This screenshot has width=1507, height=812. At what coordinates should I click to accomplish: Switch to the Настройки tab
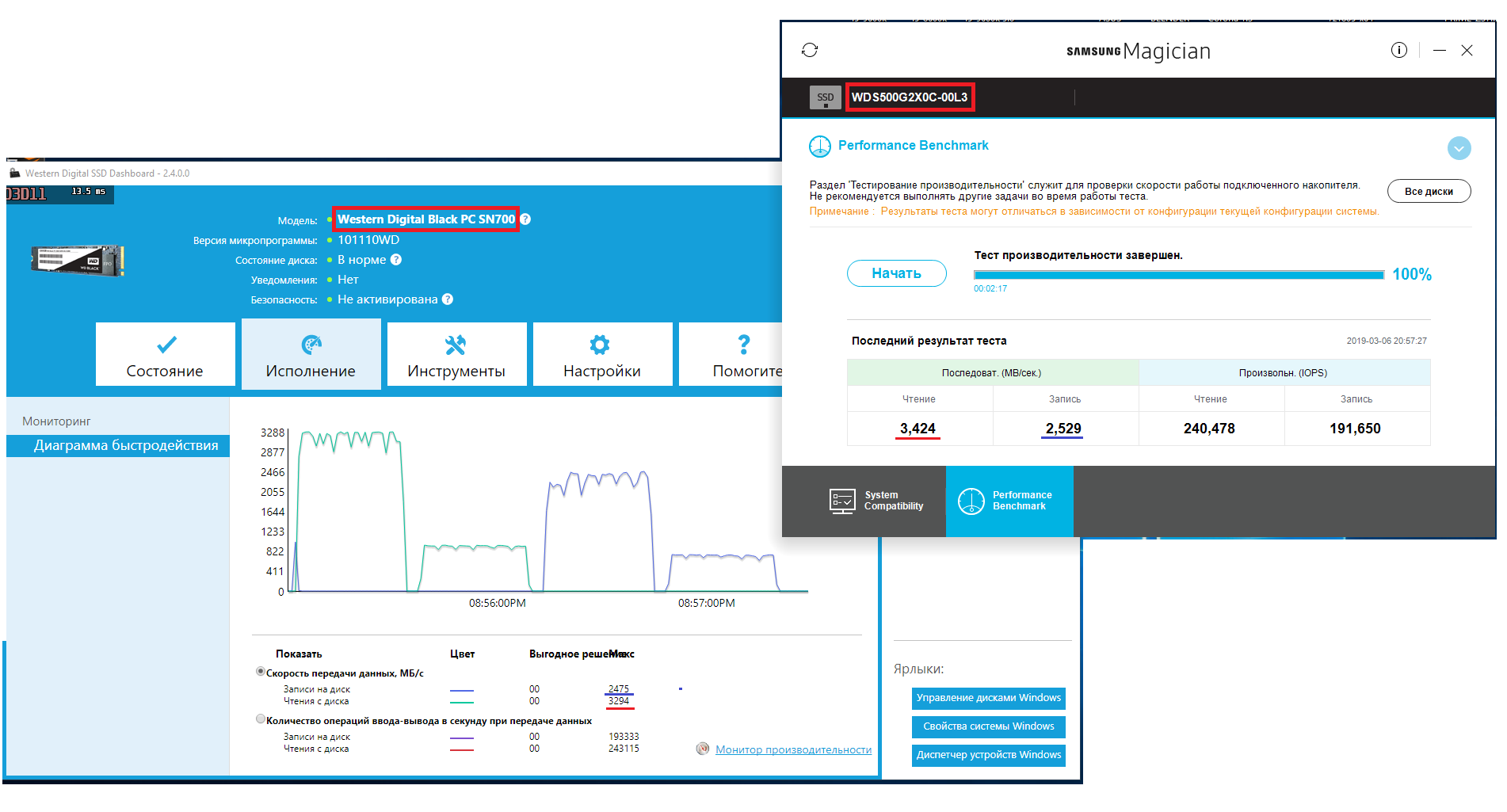tap(602, 354)
